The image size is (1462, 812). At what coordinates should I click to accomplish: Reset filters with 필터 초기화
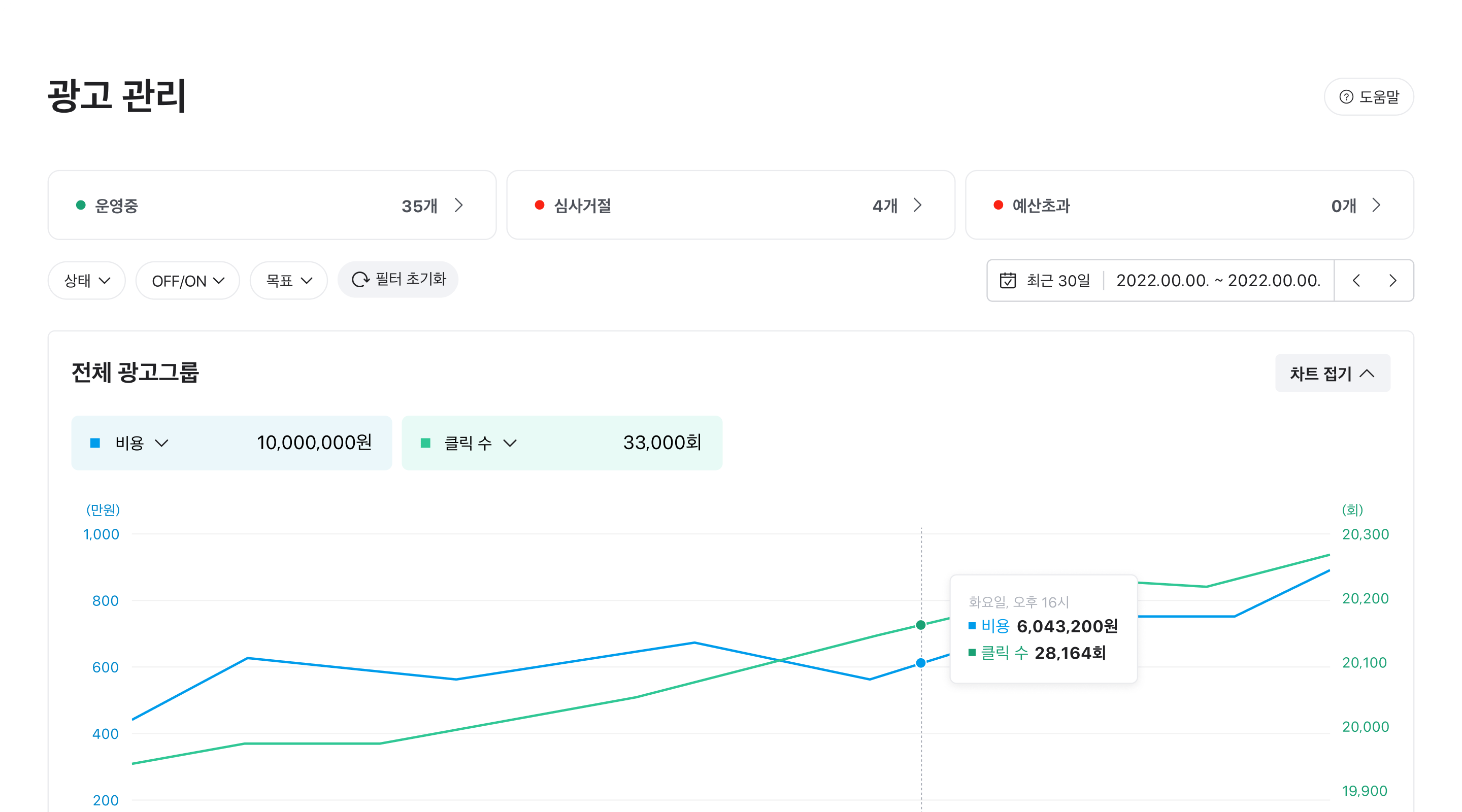point(398,280)
